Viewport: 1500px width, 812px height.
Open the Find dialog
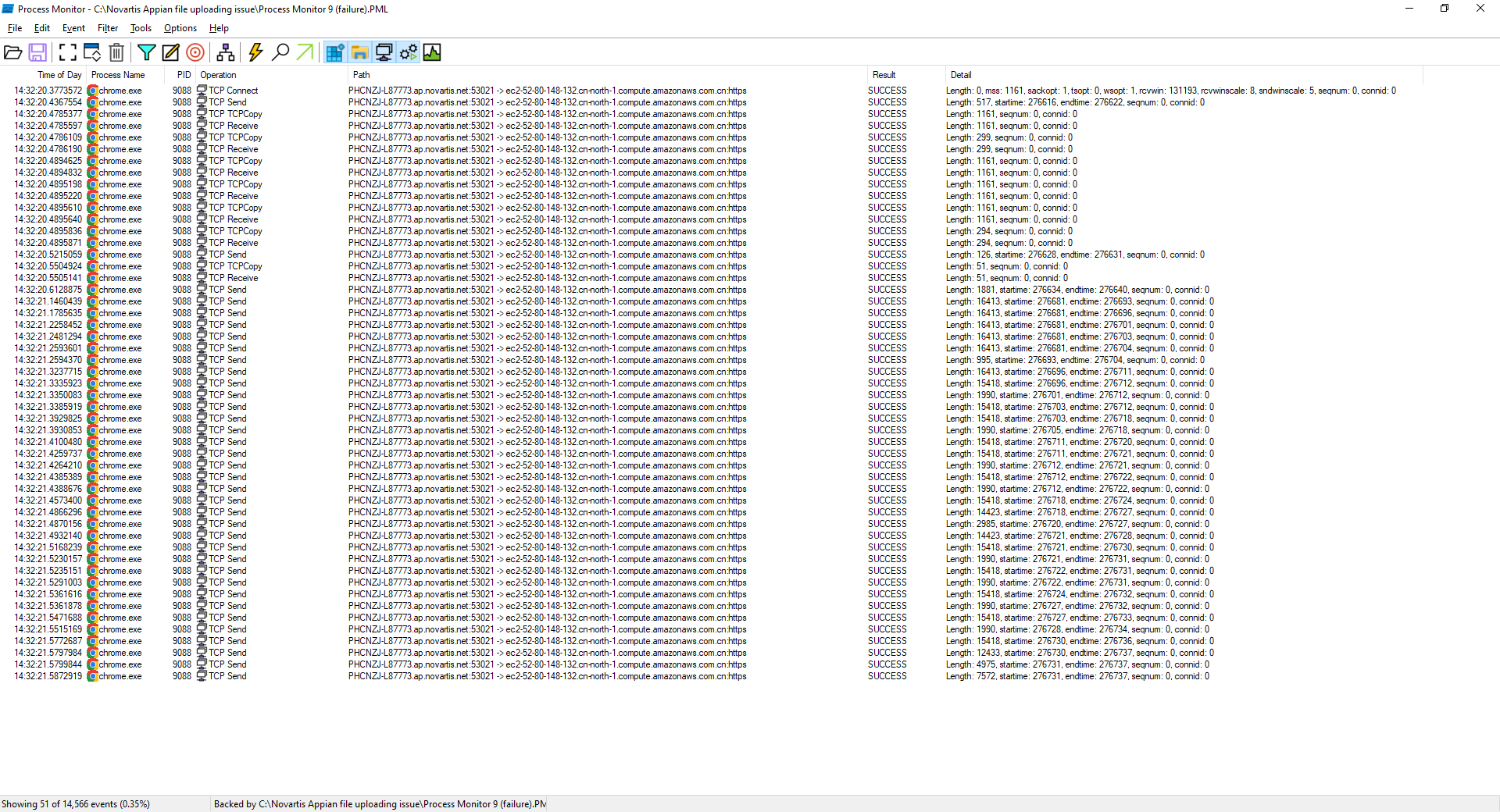(x=280, y=52)
